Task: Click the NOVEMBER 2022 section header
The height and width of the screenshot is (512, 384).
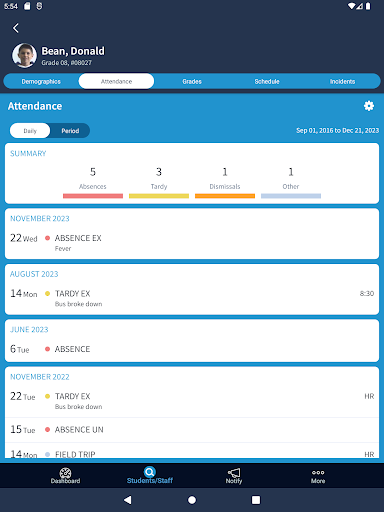Action: click(40, 377)
